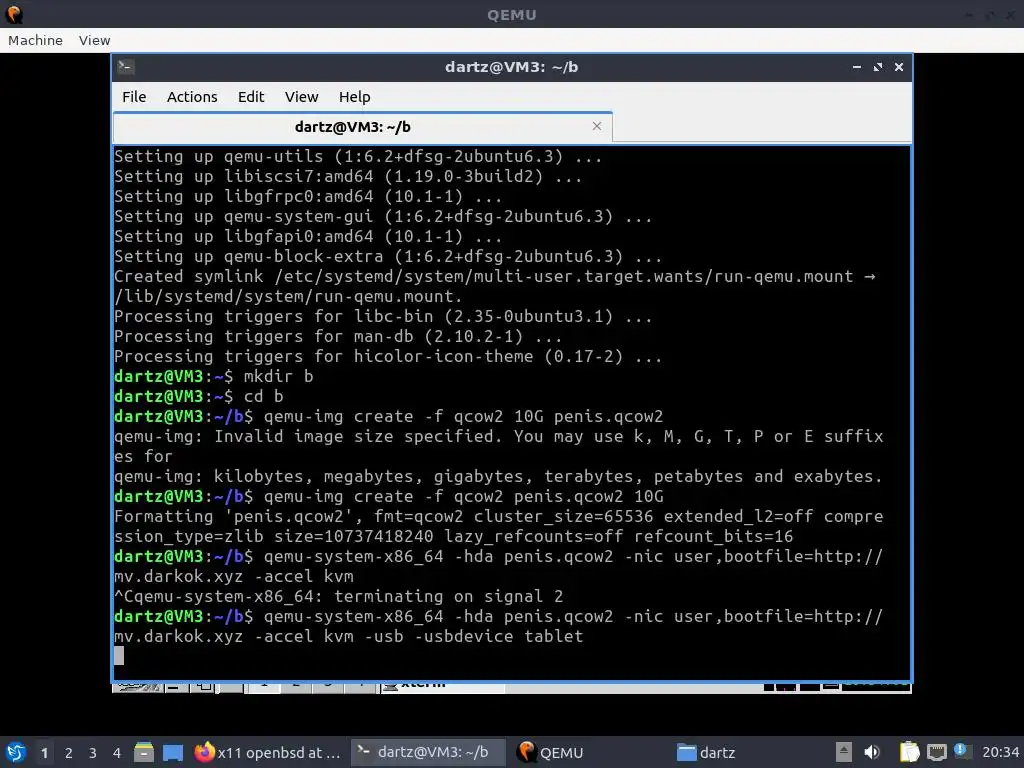1024x768 pixels.
Task: Click the QEMU logo in outer title bar
Action: [14, 14]
